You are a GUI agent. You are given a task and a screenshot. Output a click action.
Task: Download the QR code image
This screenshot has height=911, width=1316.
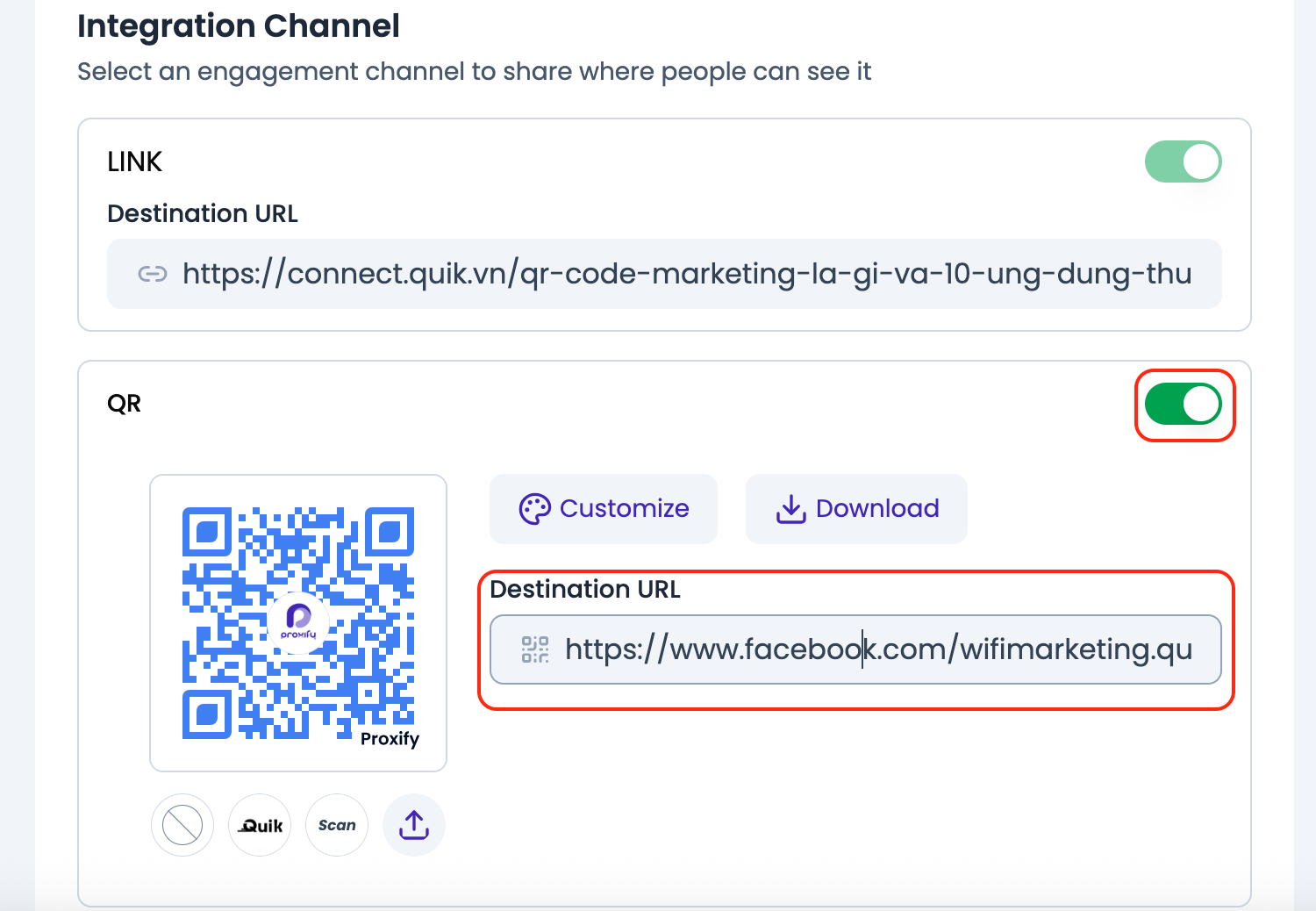[x=855, y=508]
